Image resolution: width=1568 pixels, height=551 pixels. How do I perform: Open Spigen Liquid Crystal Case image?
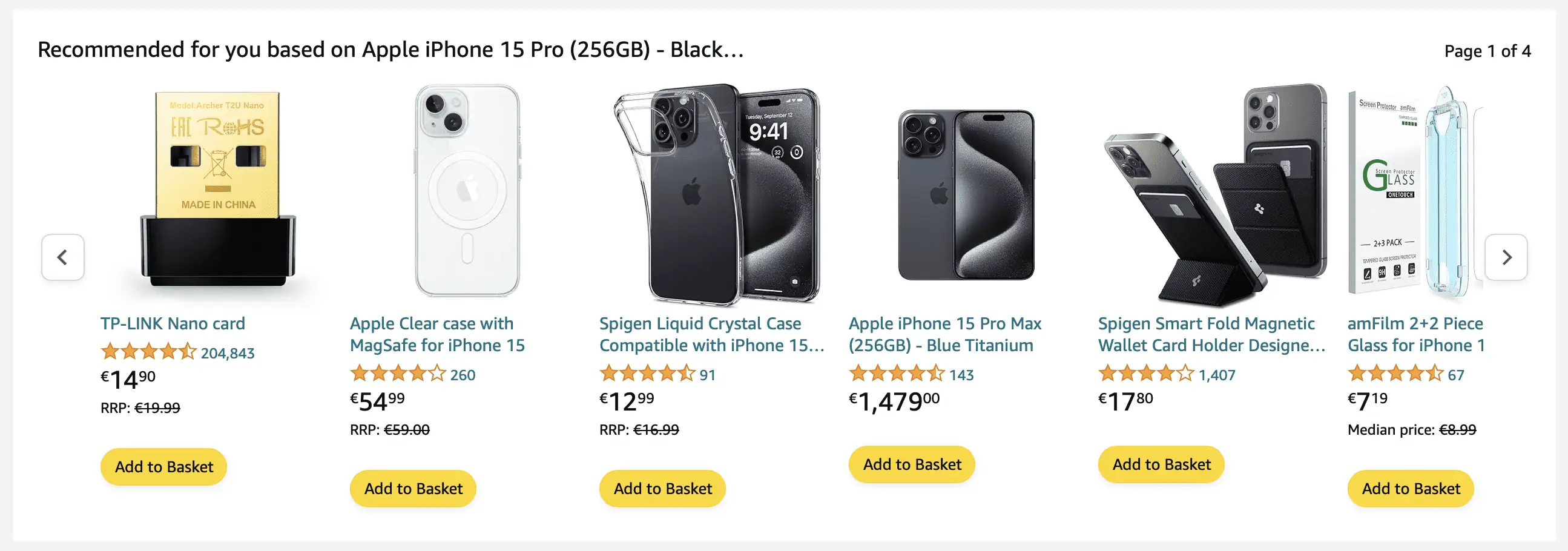[x=716, y=194]
